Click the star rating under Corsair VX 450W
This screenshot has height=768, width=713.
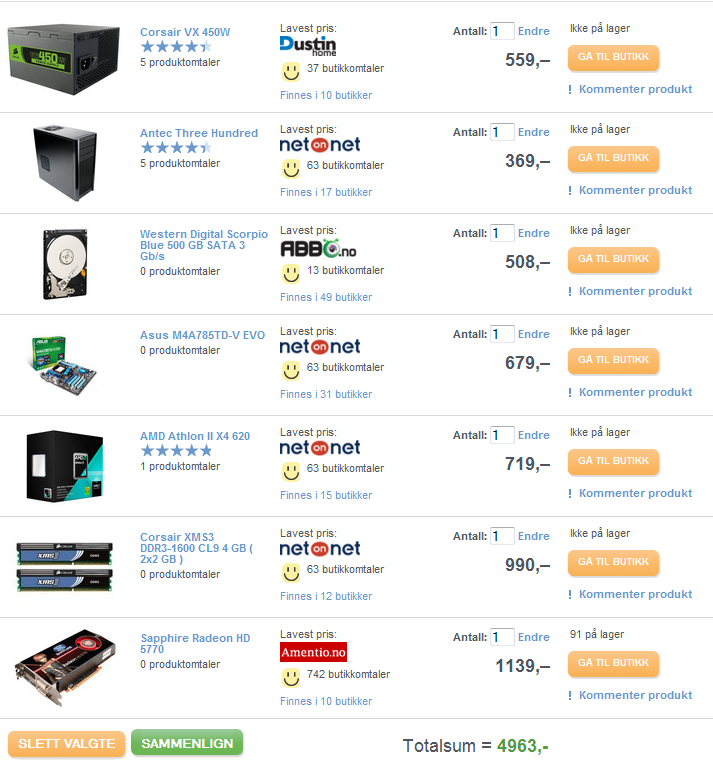click(x=176, y=47)
